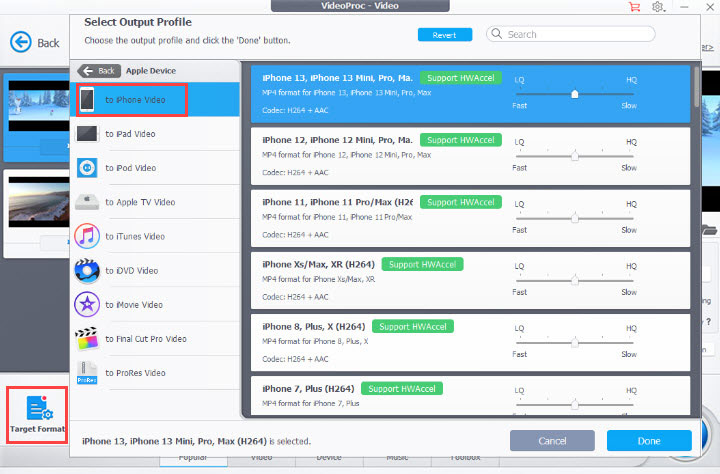Select to Apple TV Video category

pyautogui.click(x=155, y=202)
